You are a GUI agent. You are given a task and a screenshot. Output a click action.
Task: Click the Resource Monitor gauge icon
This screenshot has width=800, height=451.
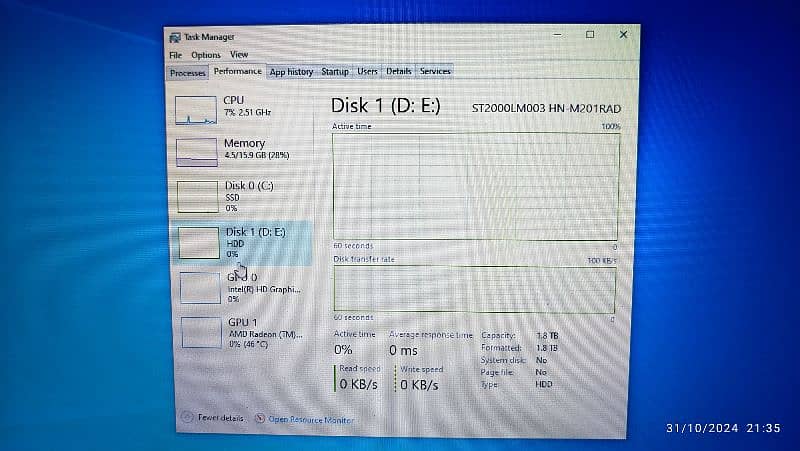(x=260, y=419)
